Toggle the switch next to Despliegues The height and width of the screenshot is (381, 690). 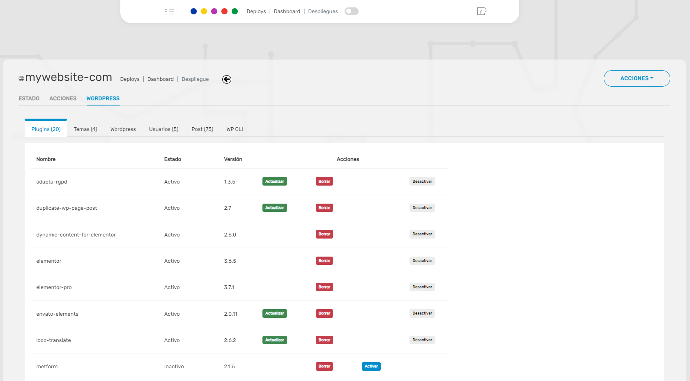pyautogui.click(x=352, y=11)
